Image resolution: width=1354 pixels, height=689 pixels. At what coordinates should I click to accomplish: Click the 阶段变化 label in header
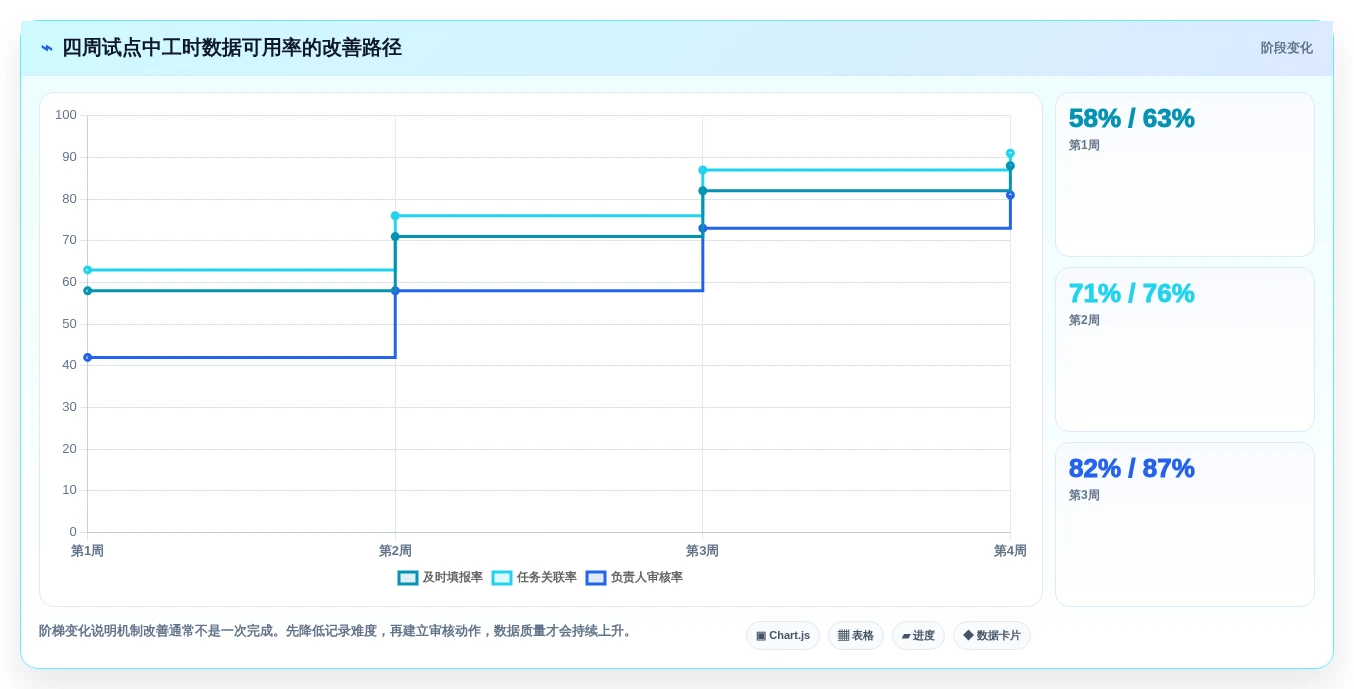(1286, 48)
